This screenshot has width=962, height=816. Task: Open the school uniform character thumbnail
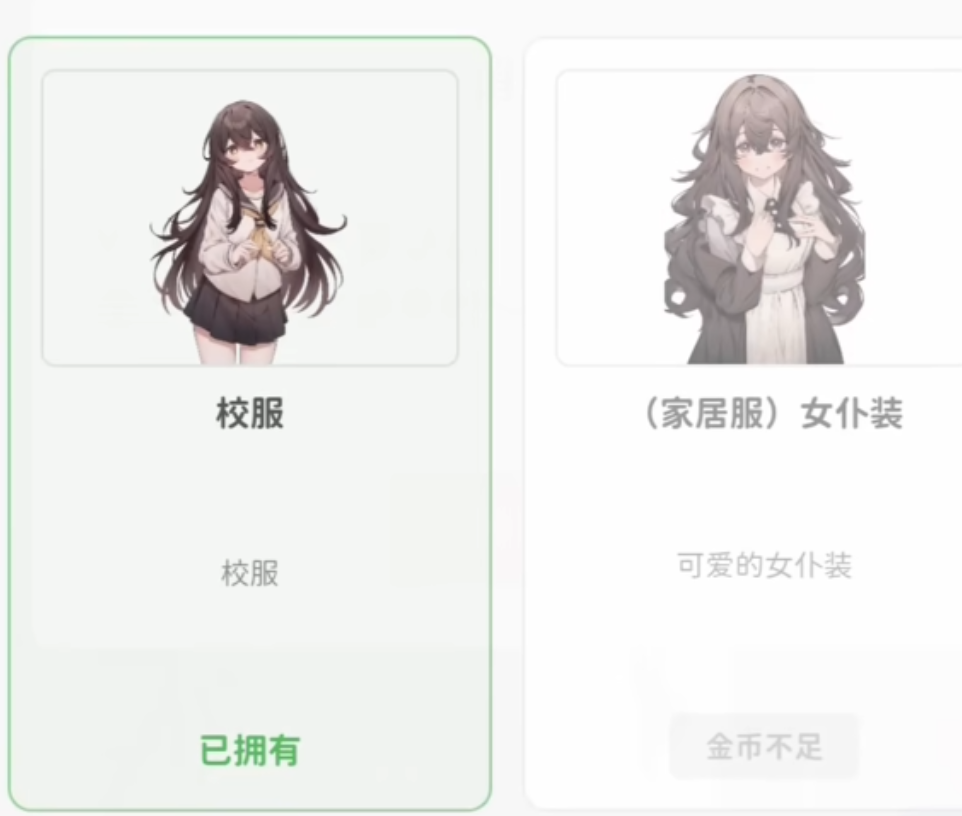(250, 218)
